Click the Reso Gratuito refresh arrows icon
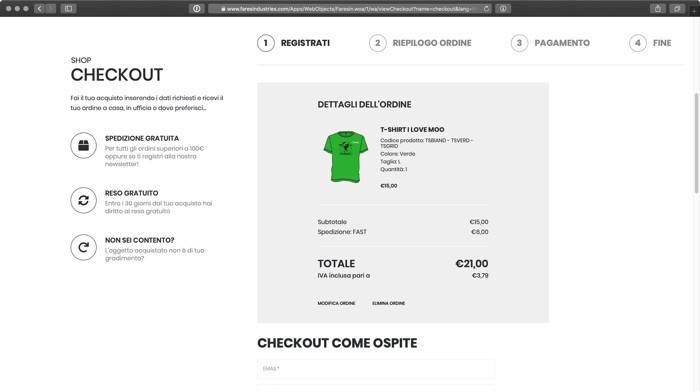Screen dimensions: 700x392 tap(83, 200)
